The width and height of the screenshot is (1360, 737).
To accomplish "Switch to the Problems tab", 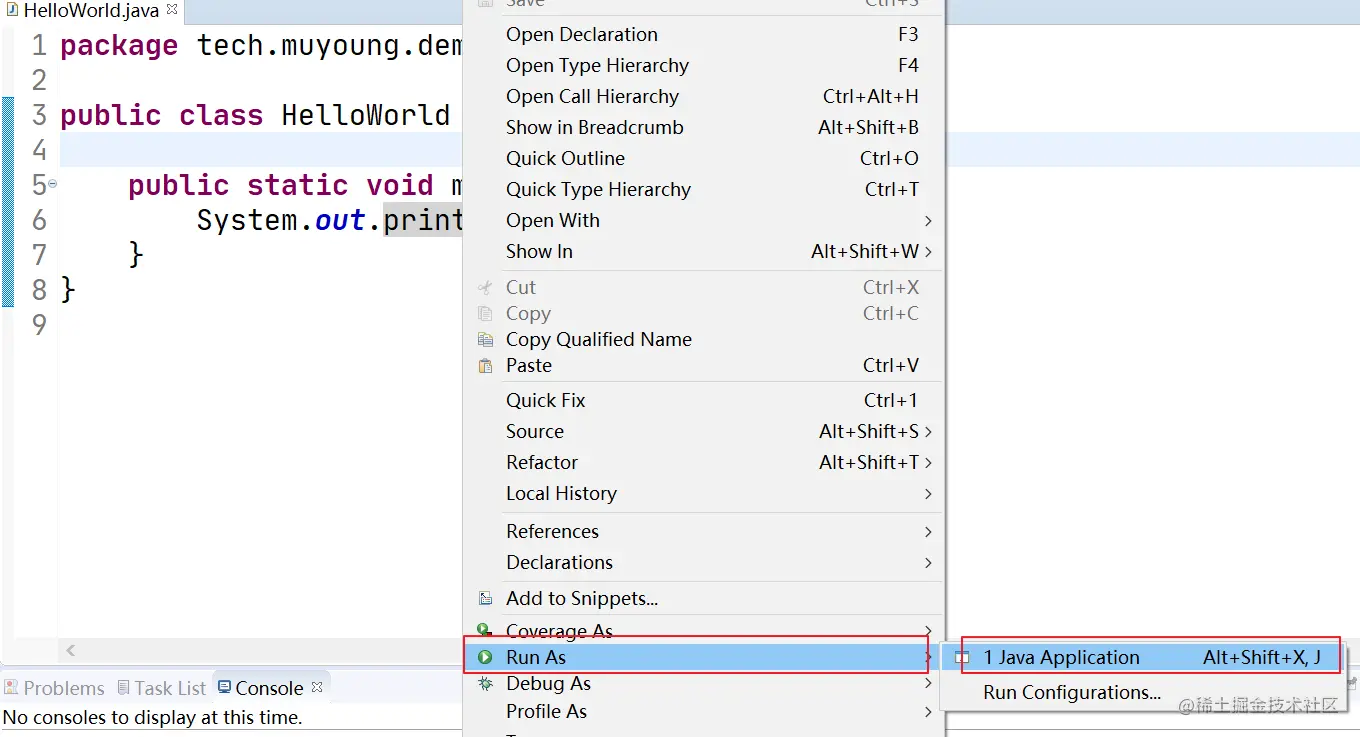I will (54, 688).
